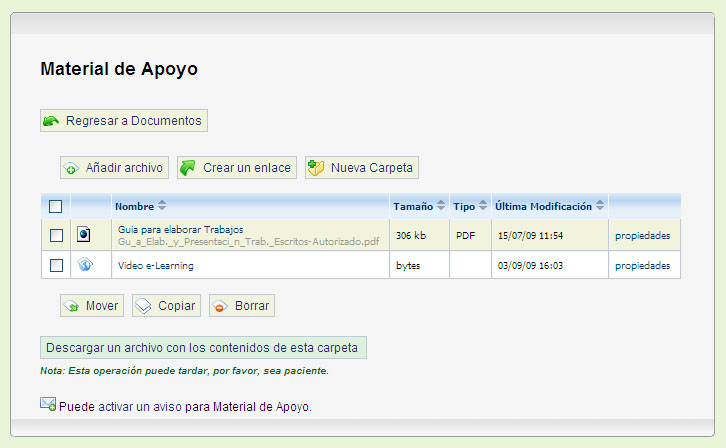
Task: Click the Mover icon
Action: 71,306
